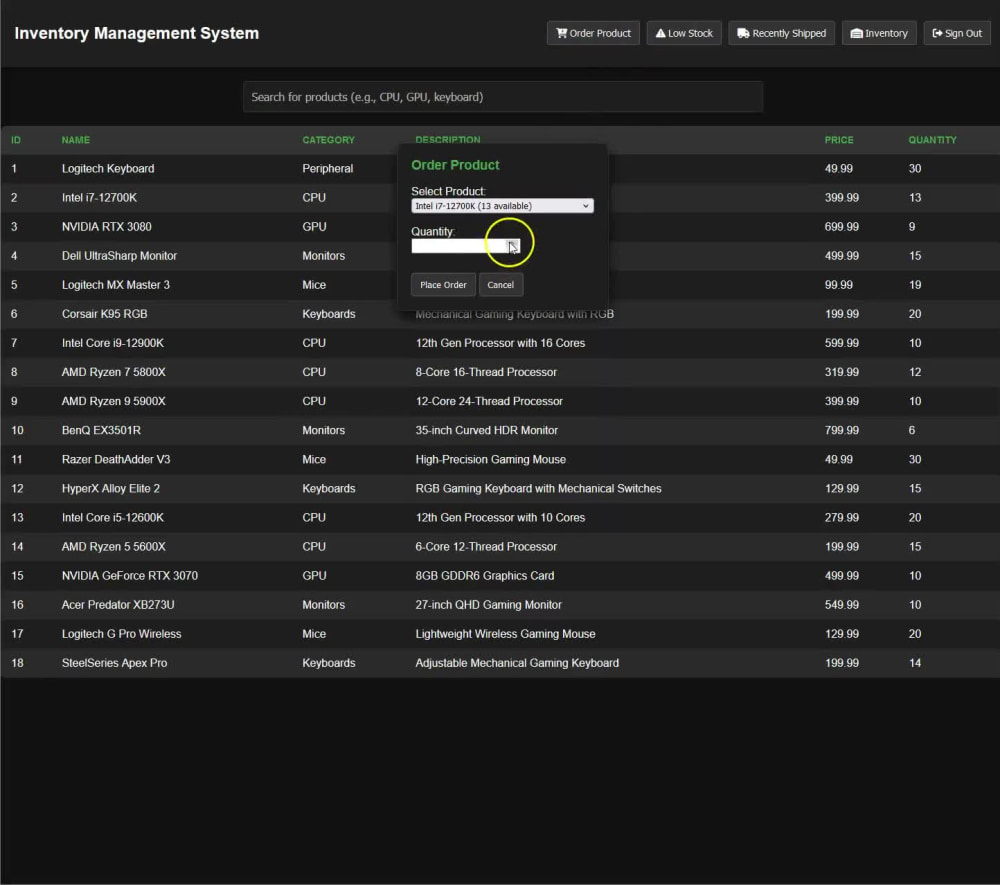
Task: Click the warning triangle icon on Low Stock
Action: [x=661, y=33]
